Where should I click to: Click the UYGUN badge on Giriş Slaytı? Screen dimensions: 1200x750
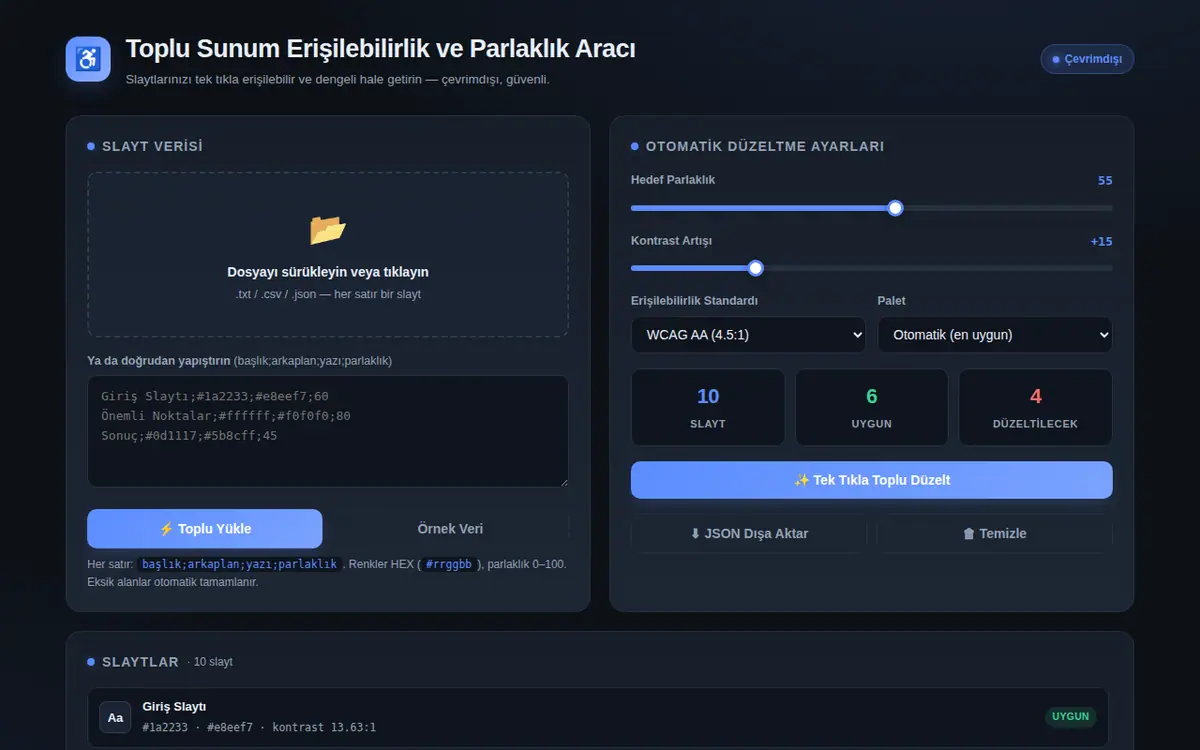(x=1070, y=717)
